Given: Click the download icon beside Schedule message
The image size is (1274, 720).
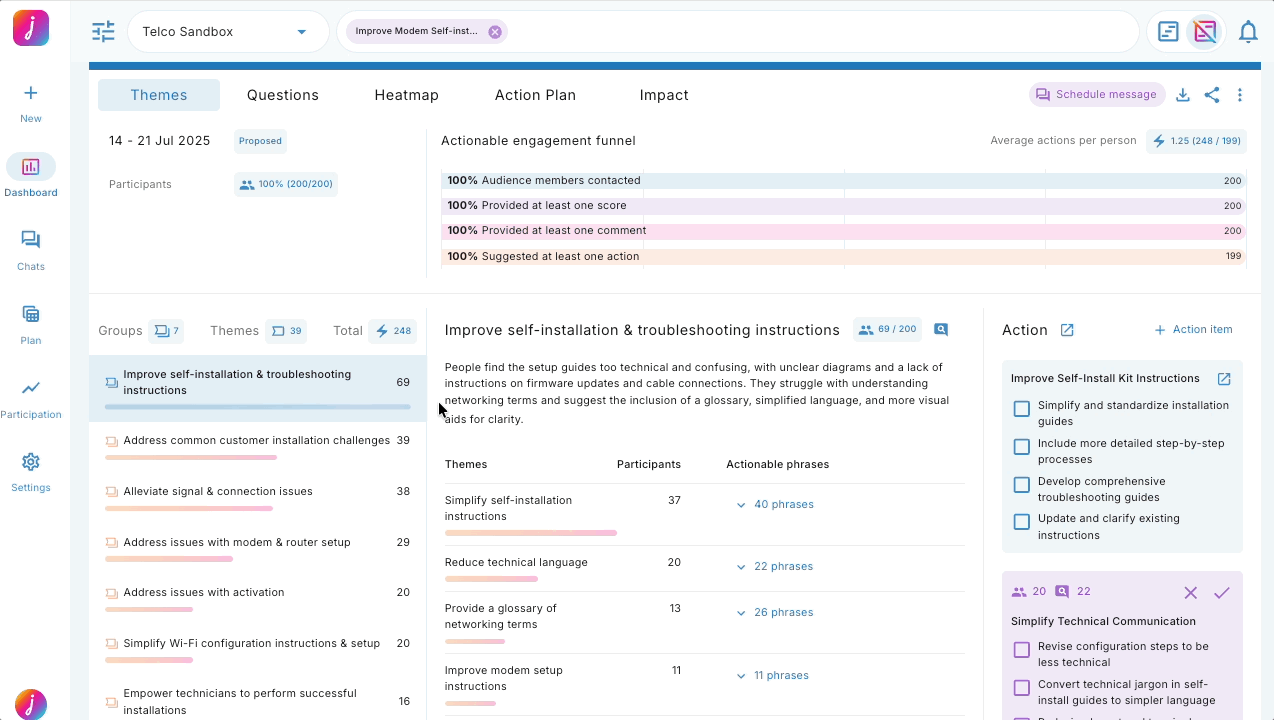Looking at the screenshot, I should click(x=1182, y=95).
